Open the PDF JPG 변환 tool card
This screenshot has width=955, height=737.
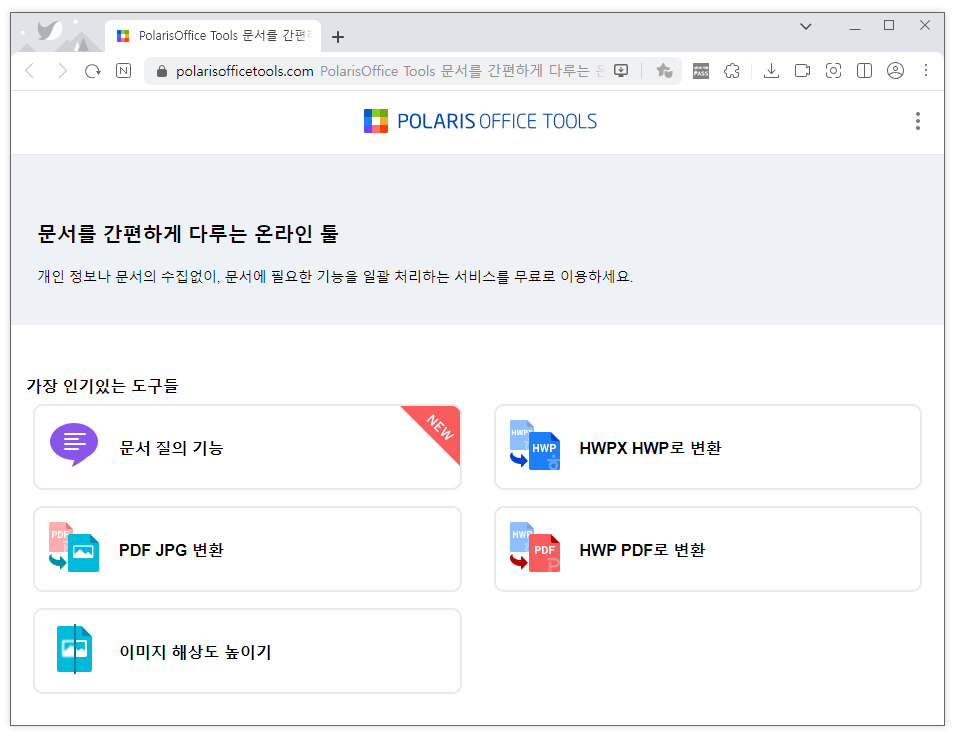247,549
